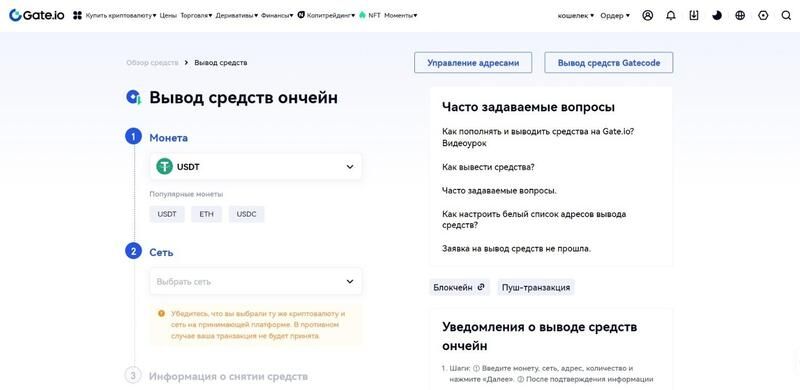This screenshot has height=390, width=800.
Task: Click the Вывод средств breadcrumb text
Action: [x=220, y=63]
